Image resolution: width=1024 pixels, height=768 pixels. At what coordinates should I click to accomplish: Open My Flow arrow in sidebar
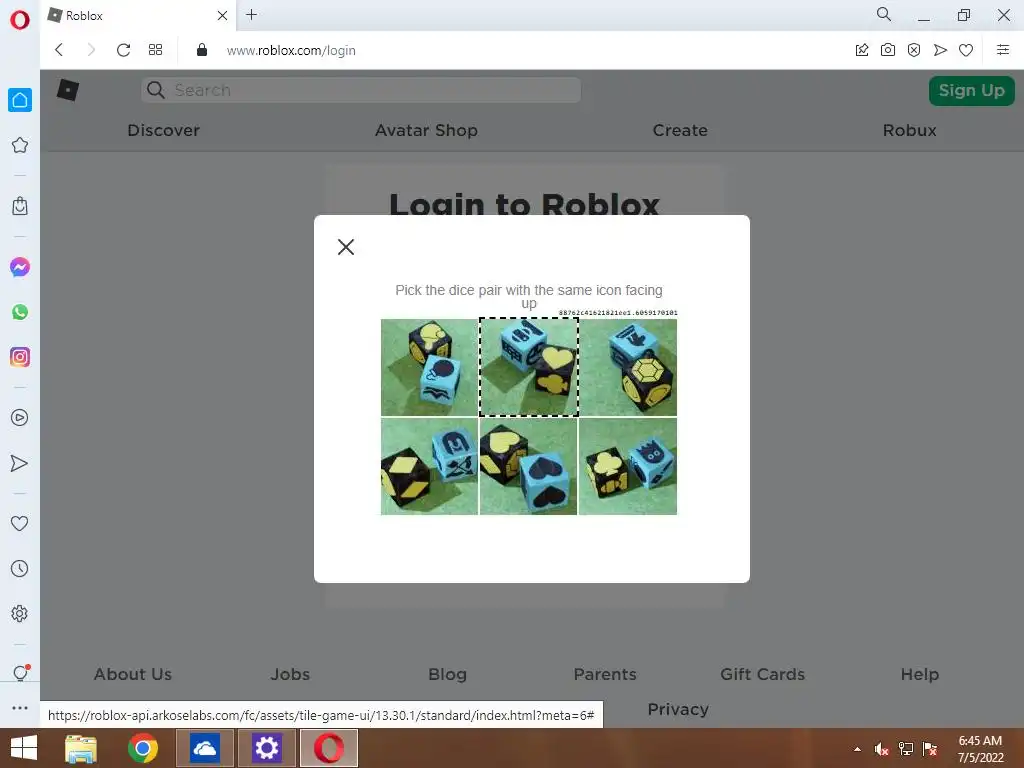pyautogui.click(x=20, y=463)
